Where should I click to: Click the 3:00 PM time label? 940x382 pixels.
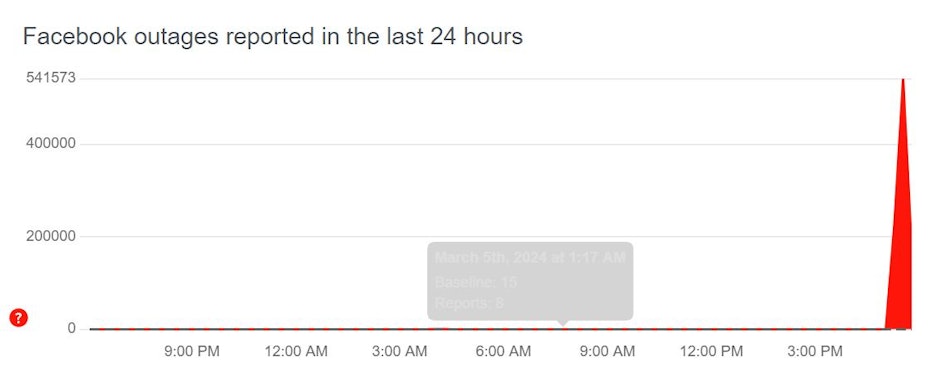815,351
